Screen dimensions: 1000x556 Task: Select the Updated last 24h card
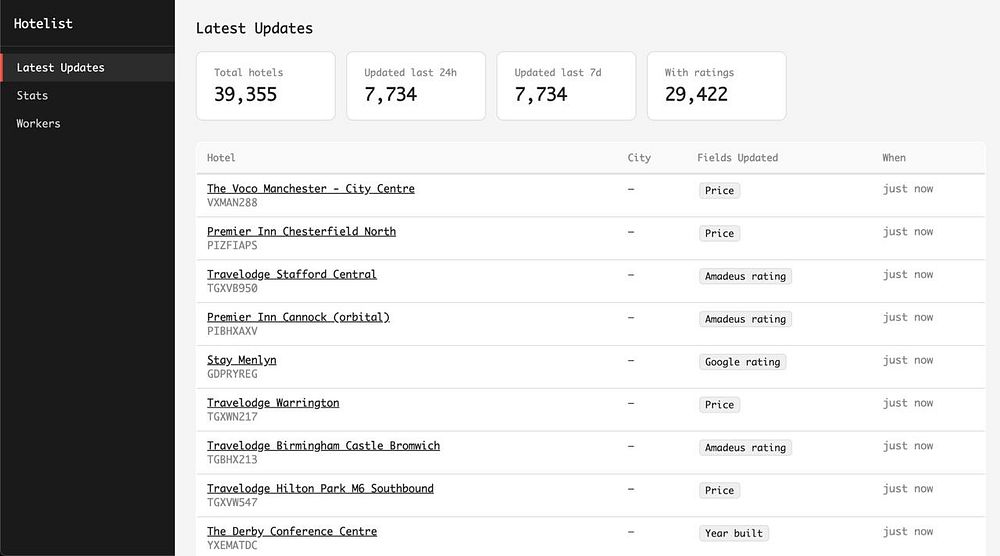click(x=415, y=86)
